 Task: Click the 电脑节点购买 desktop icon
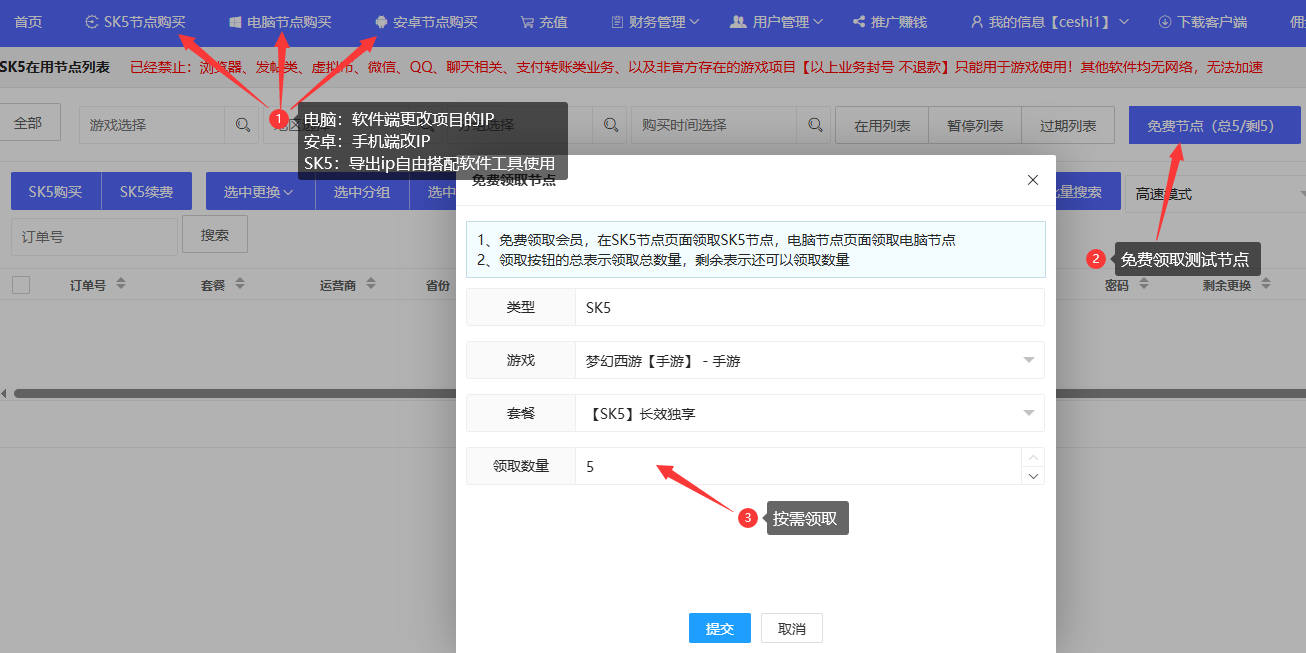point(234,20)
